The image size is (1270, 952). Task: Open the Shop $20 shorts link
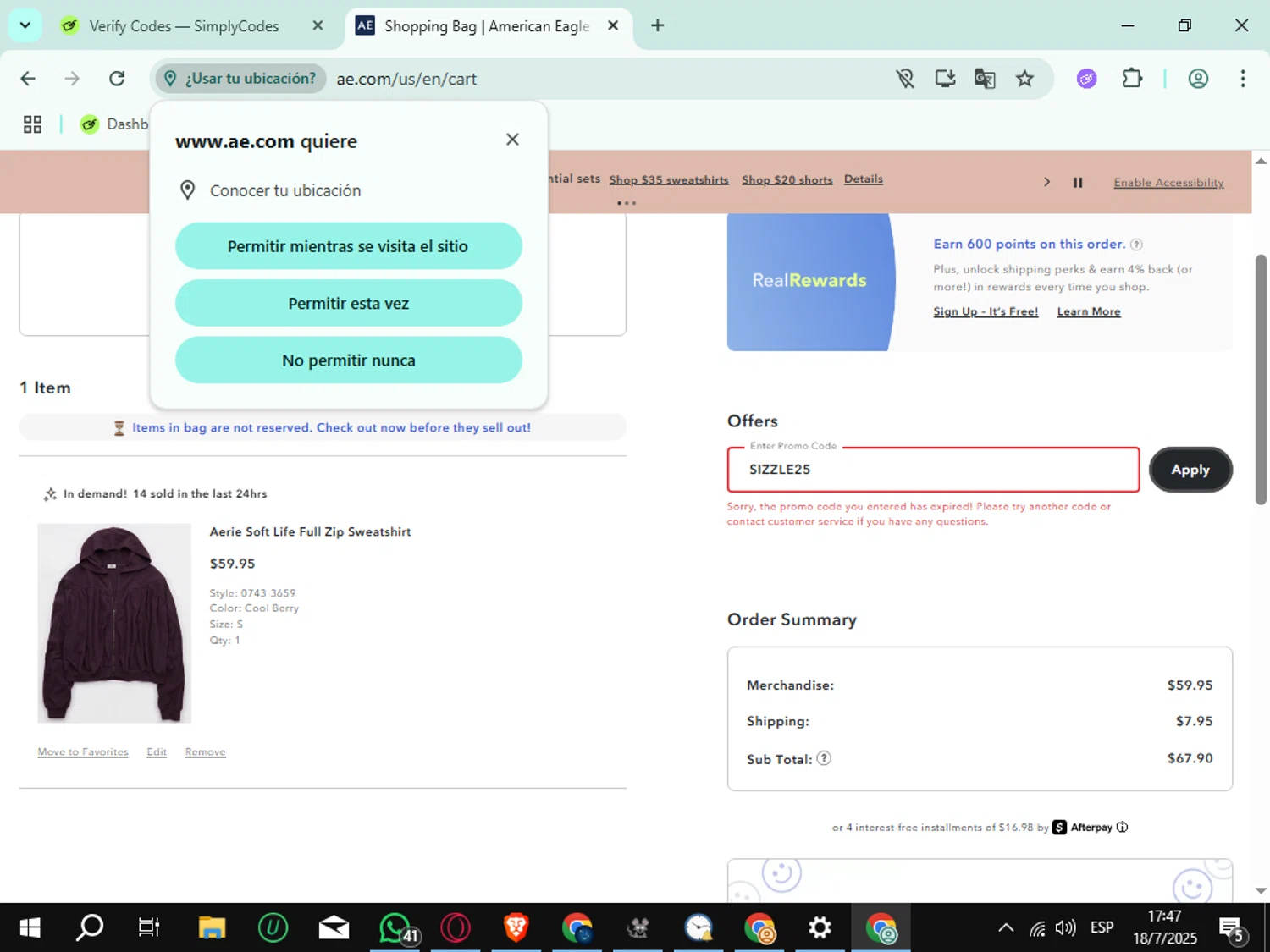[x=787, y=179]
